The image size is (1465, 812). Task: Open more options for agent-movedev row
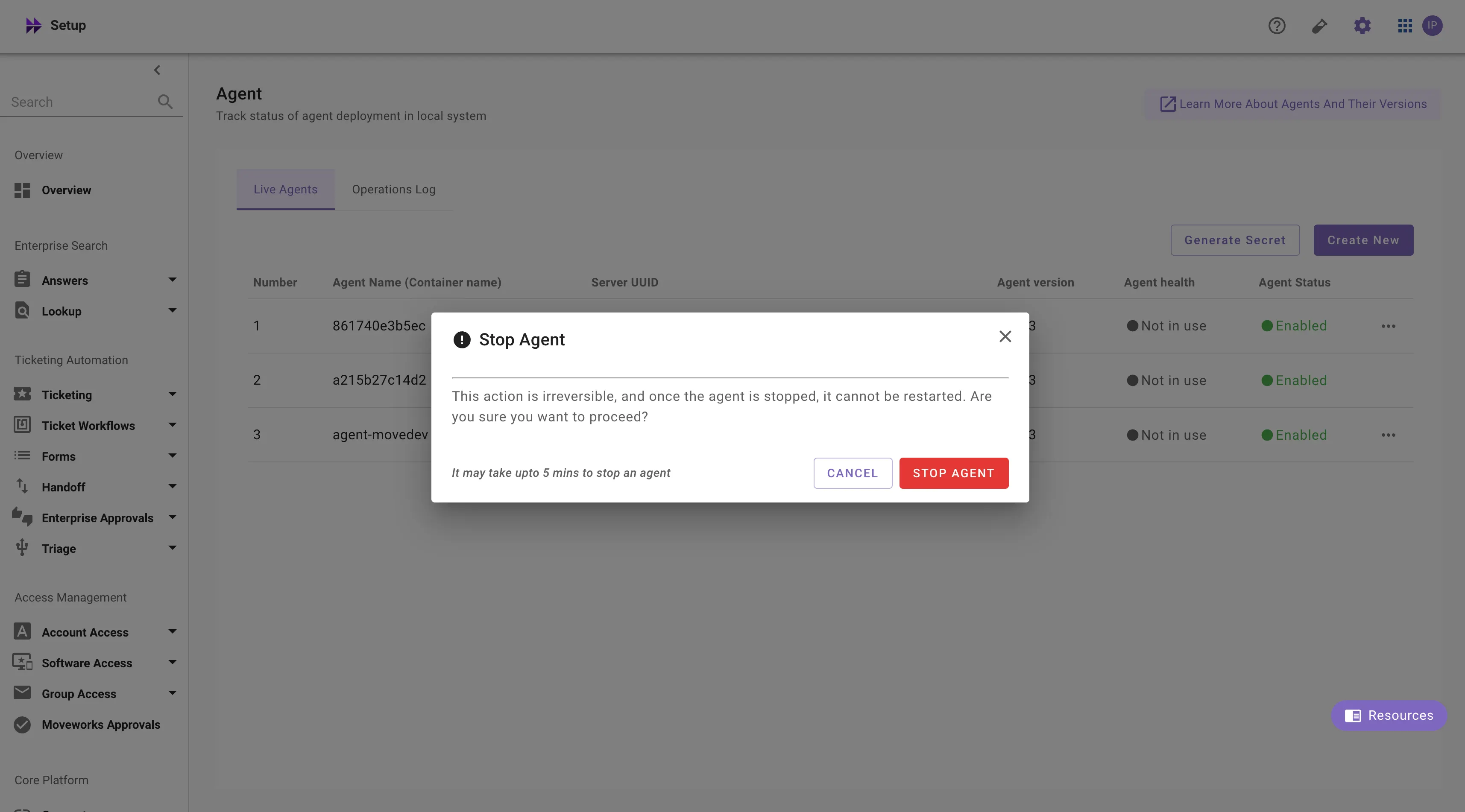tap(1388, 435)
